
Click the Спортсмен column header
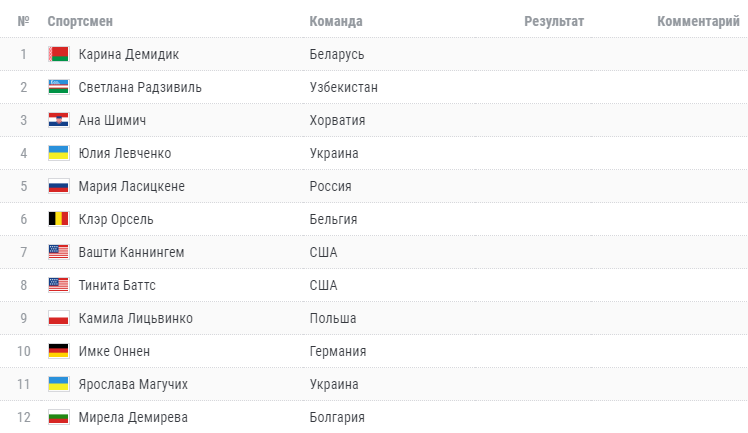tap(79, 21)
